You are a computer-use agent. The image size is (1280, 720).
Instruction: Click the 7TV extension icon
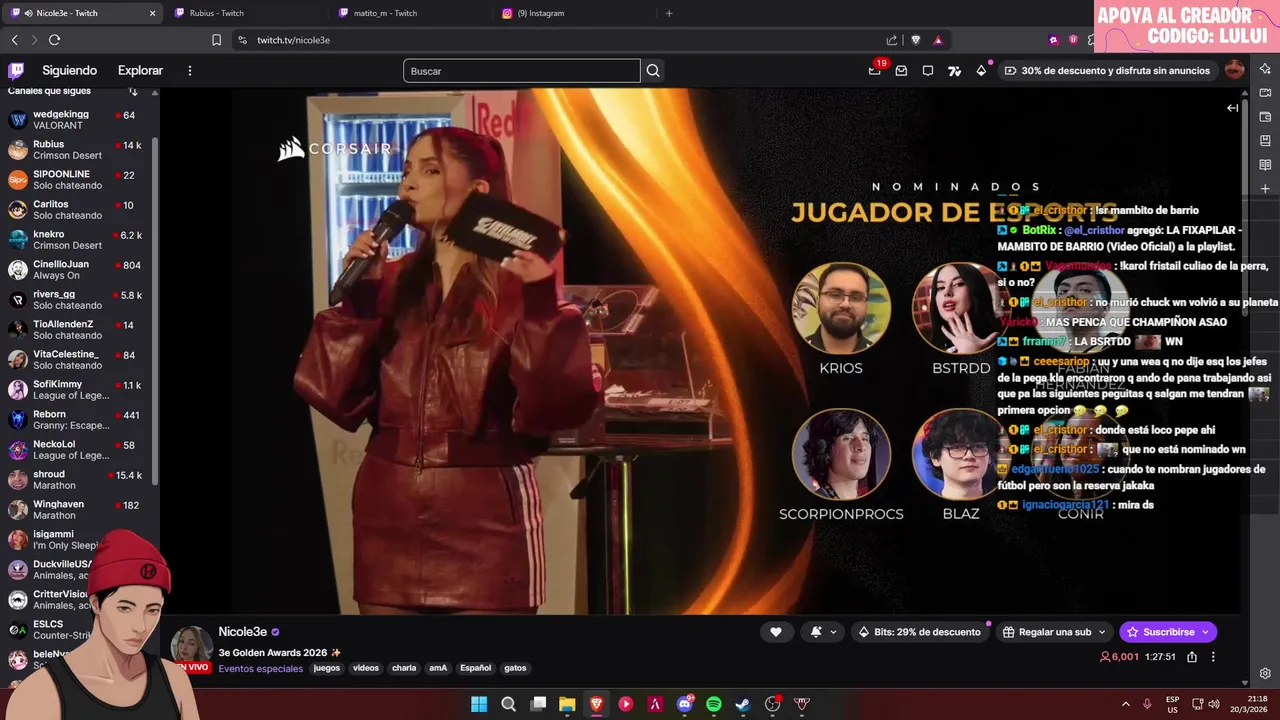tap(954, 71)
